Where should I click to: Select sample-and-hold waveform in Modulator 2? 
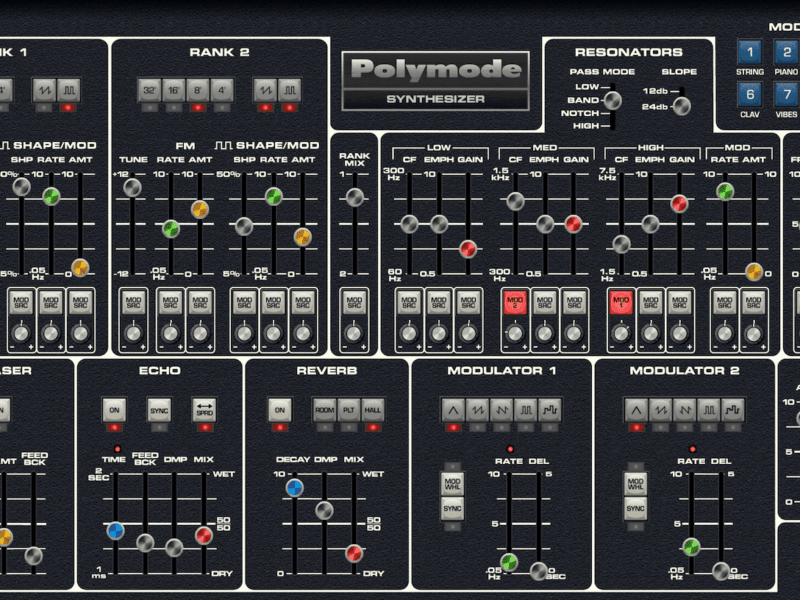(x=733, y=410)
